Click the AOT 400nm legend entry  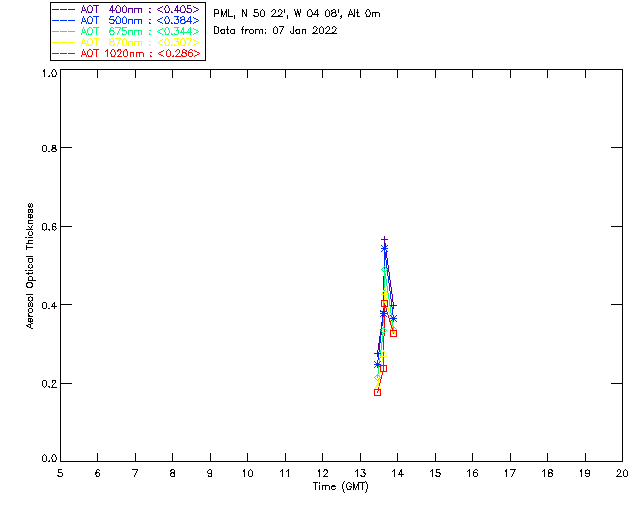(126, 9)
